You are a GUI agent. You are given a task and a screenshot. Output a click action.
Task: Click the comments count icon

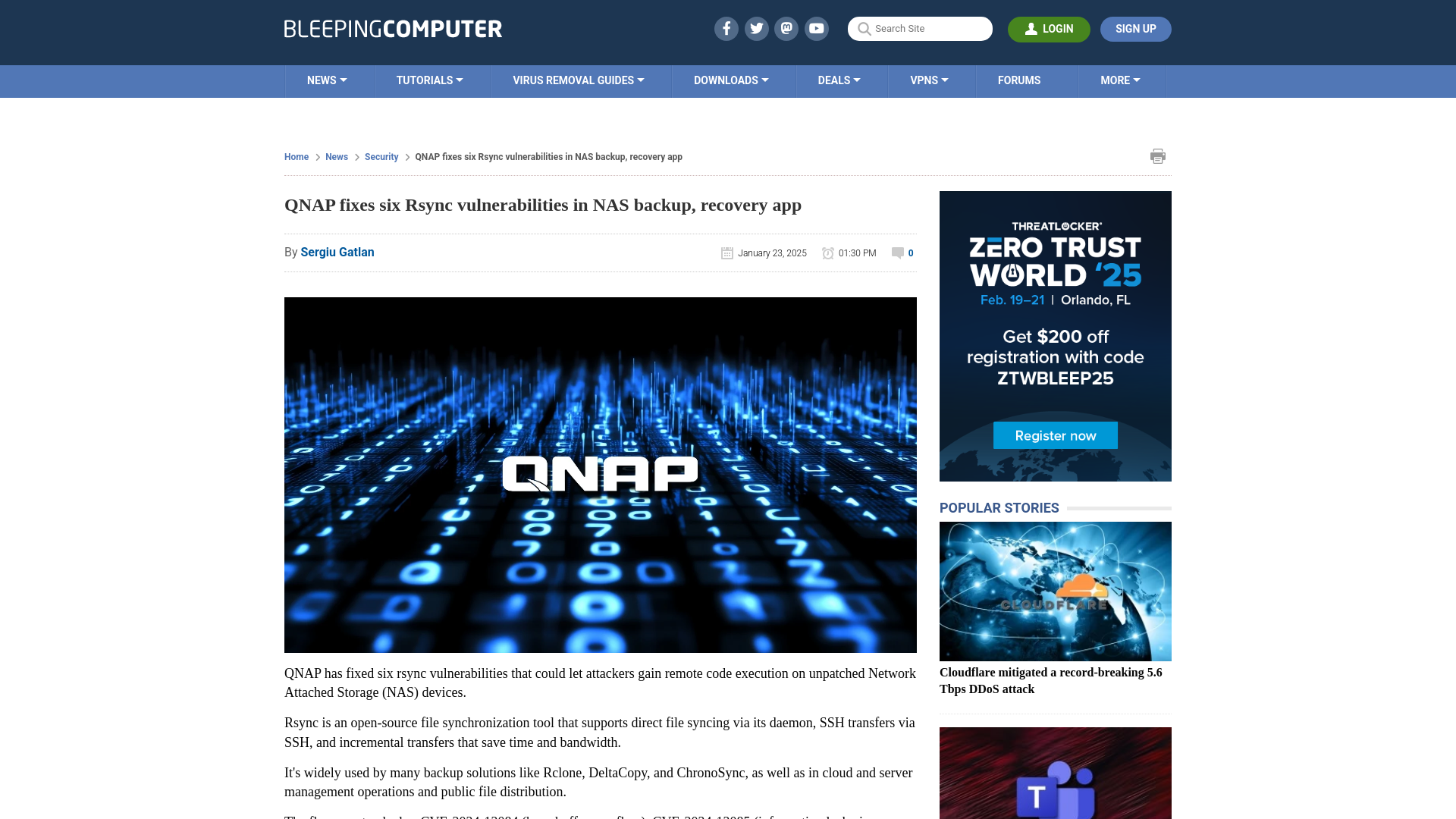(x=898, y=252)
